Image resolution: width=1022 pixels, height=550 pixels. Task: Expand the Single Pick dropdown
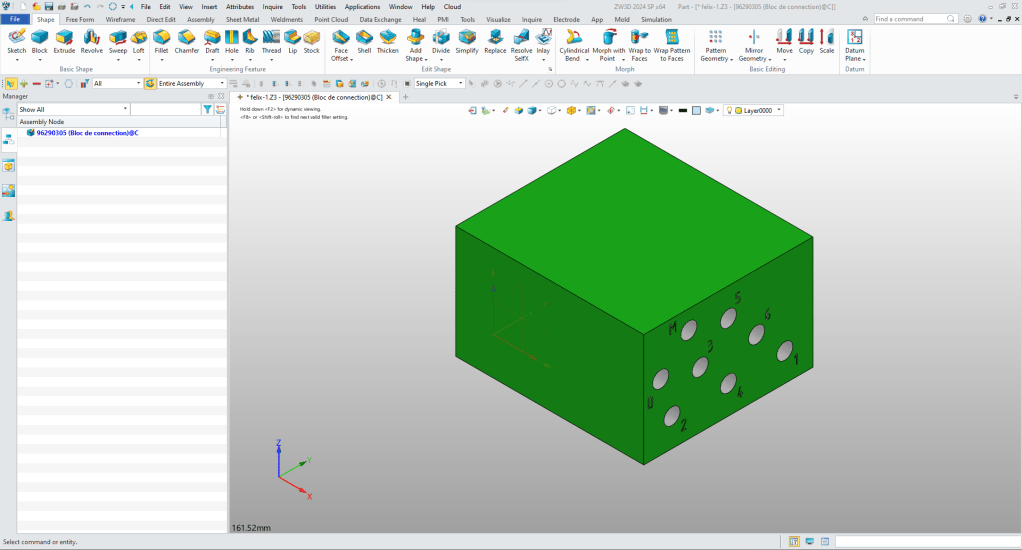pyautogui.click(x=459, y=84)
